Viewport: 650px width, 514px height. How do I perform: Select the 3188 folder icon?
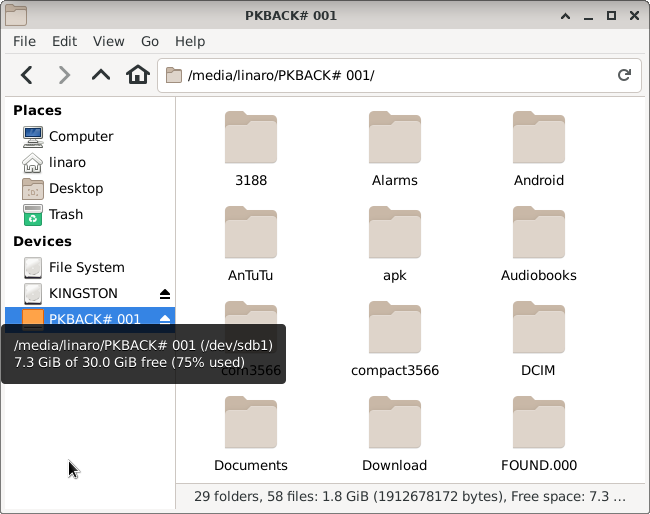pos(251,137)
